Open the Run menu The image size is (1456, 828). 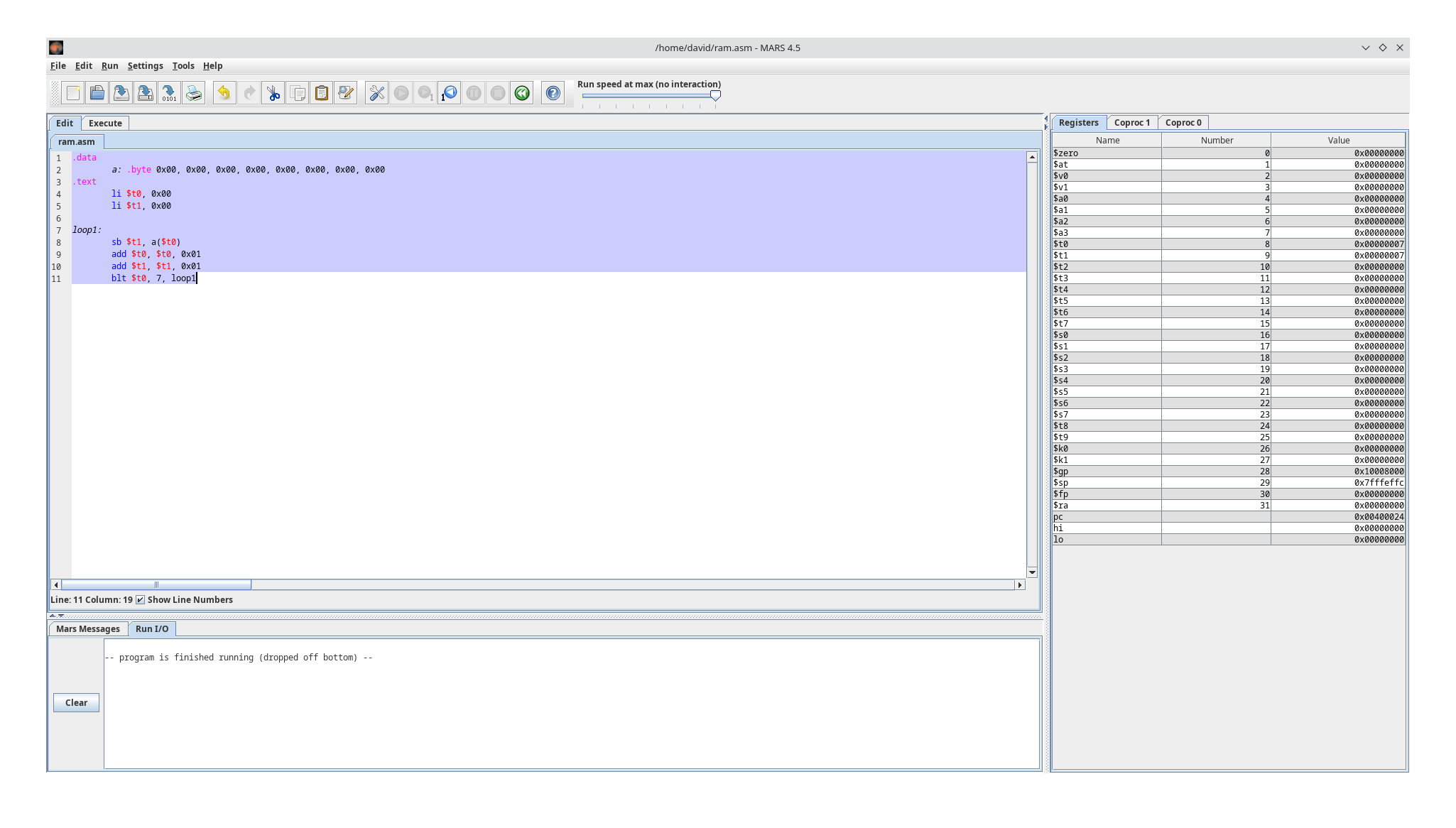click(109, 66)
